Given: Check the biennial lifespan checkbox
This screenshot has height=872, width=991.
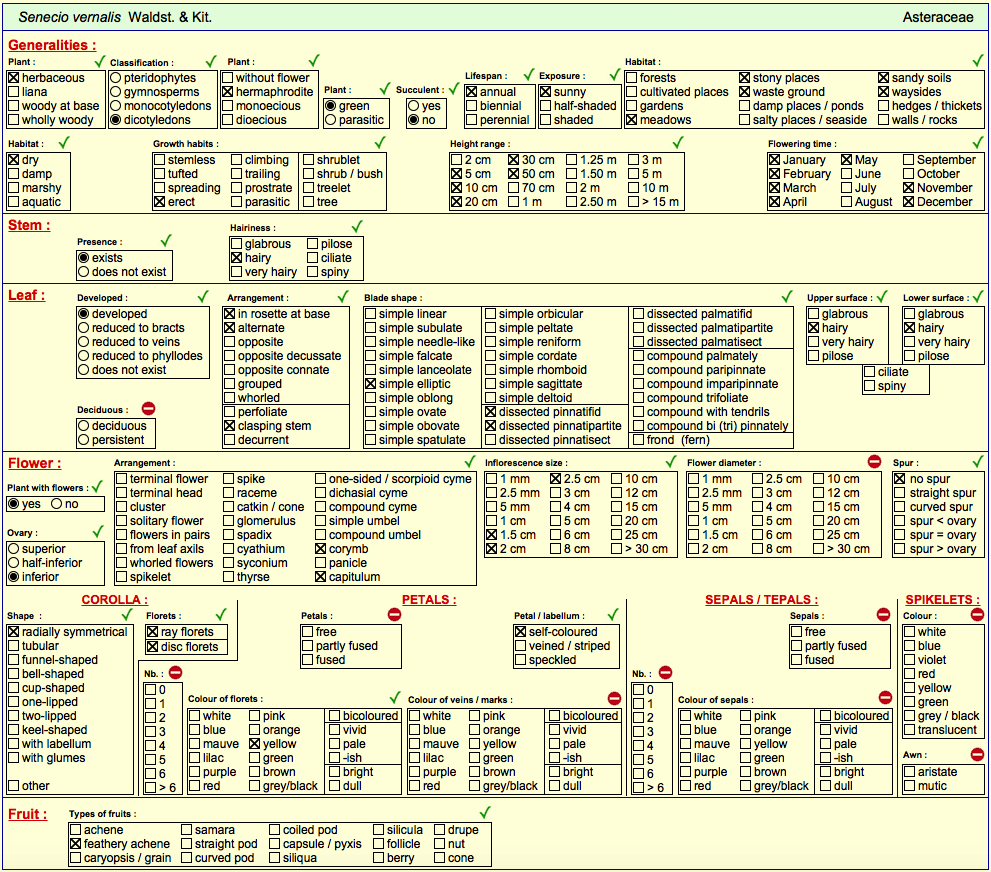Looking at the screenshot, I should click(x=471, y=106).
